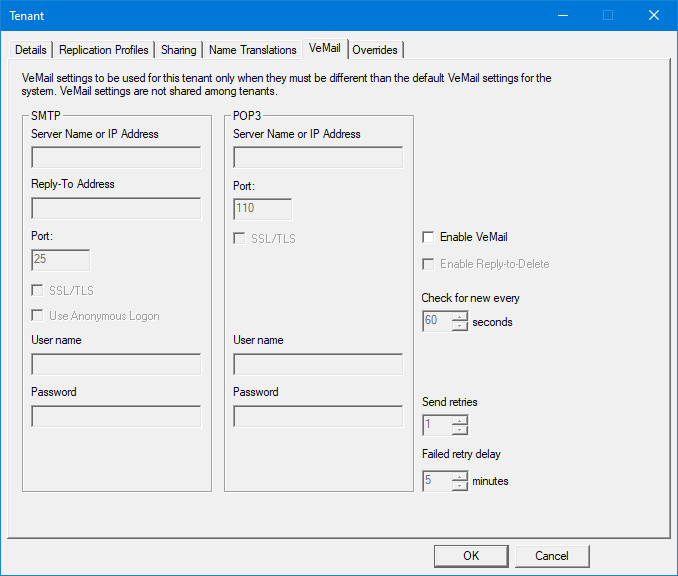Select the POP3 User name field
The image size is (678, 576).
pos(318,364)
